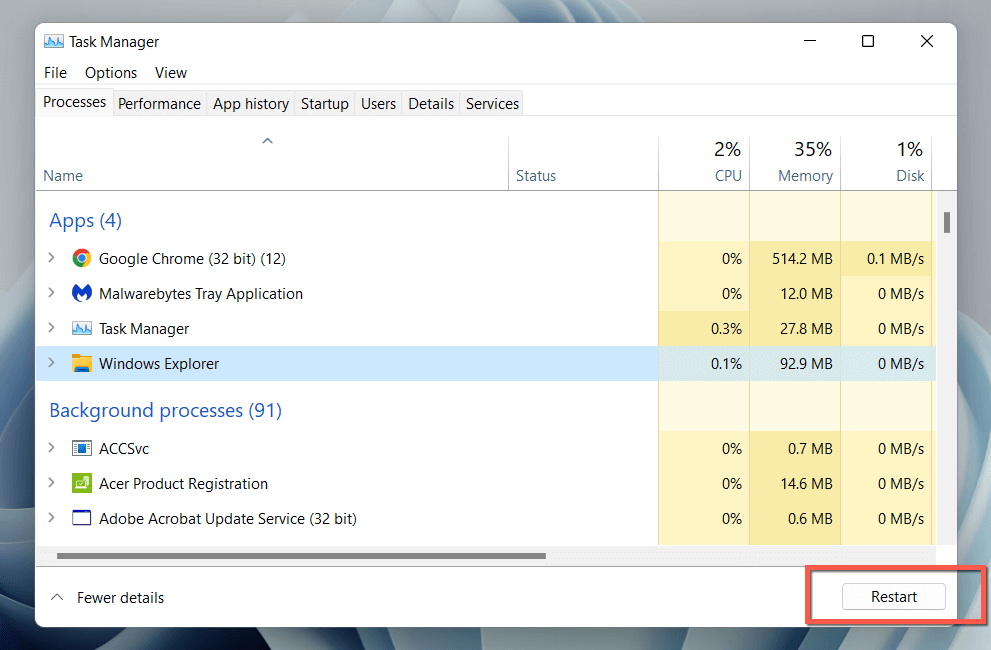This screenshot has height=650, width=991.
Task: Click the Google Chrome process icon
Action: (81, 258)
